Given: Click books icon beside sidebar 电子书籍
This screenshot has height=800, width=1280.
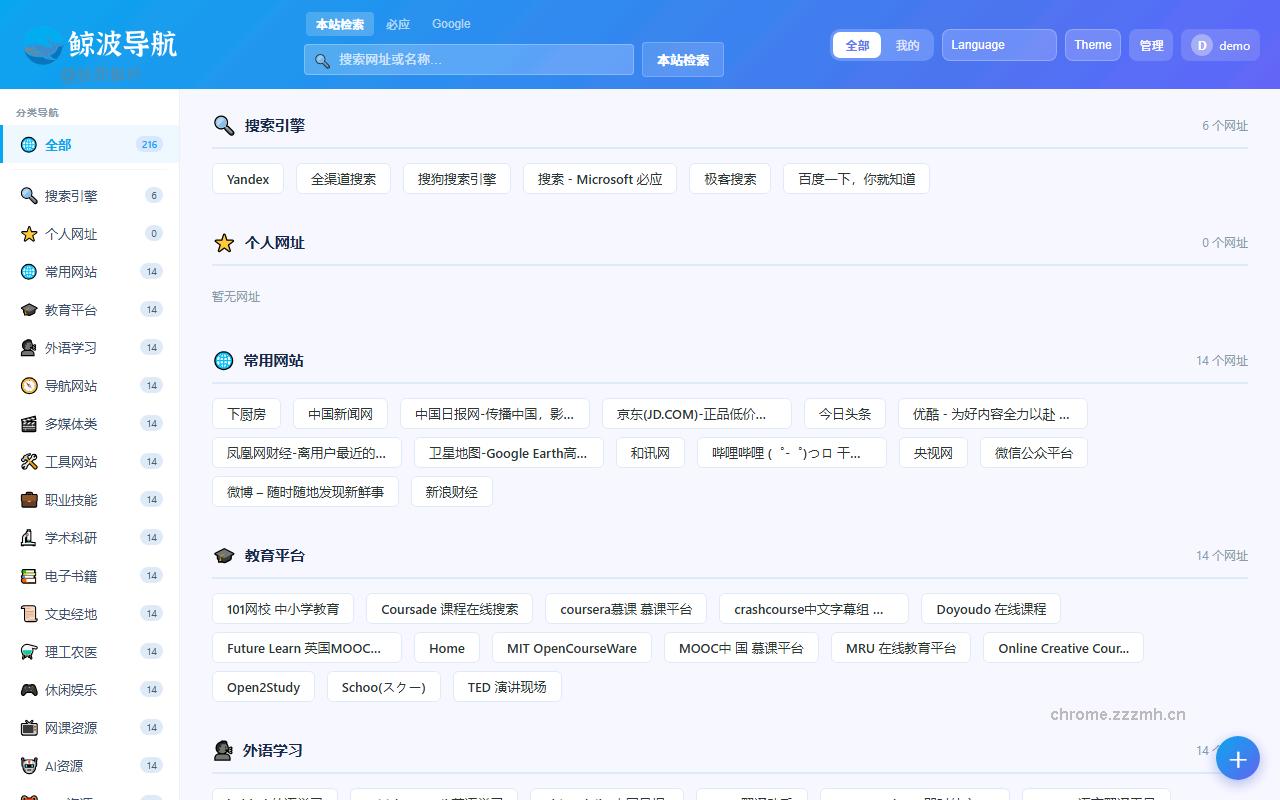Looking at the screenshot, I should pyautogui.click(x=29, y=576).
